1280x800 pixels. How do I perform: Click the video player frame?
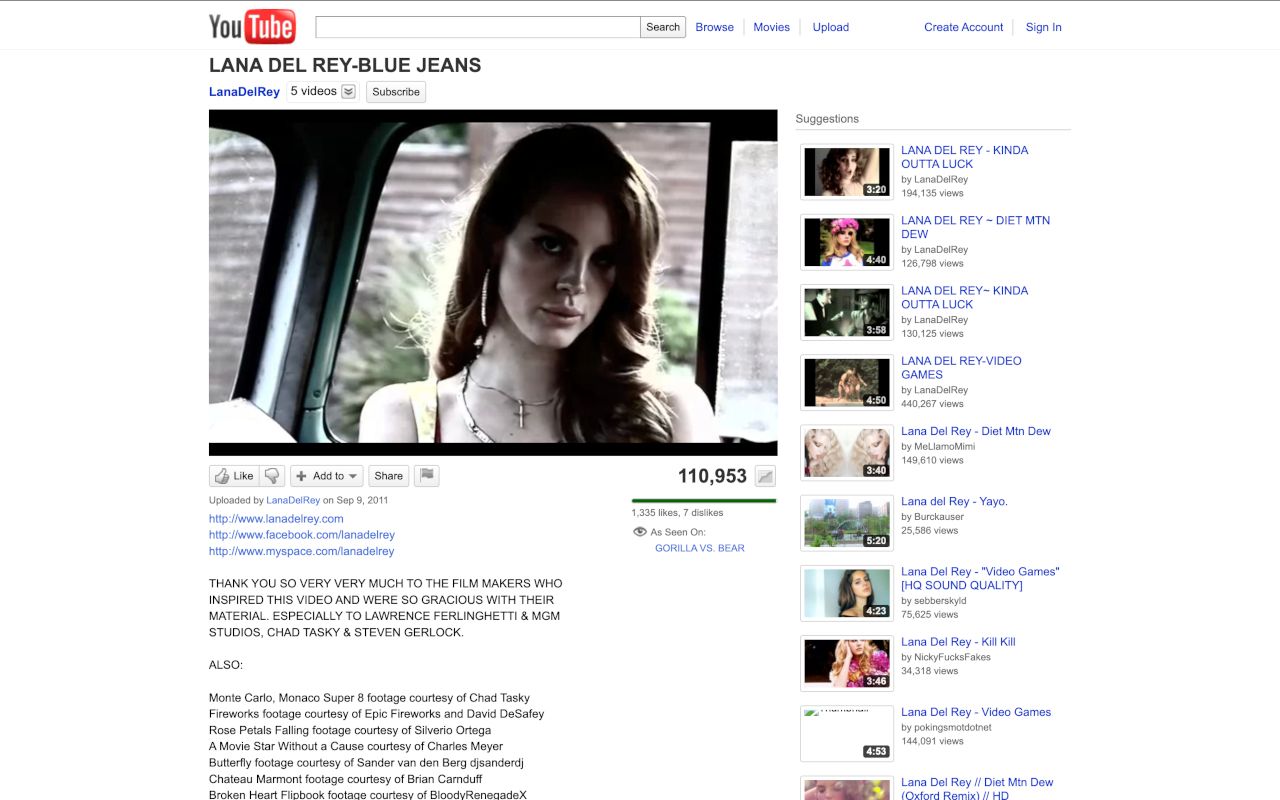(x=493, y=282)
